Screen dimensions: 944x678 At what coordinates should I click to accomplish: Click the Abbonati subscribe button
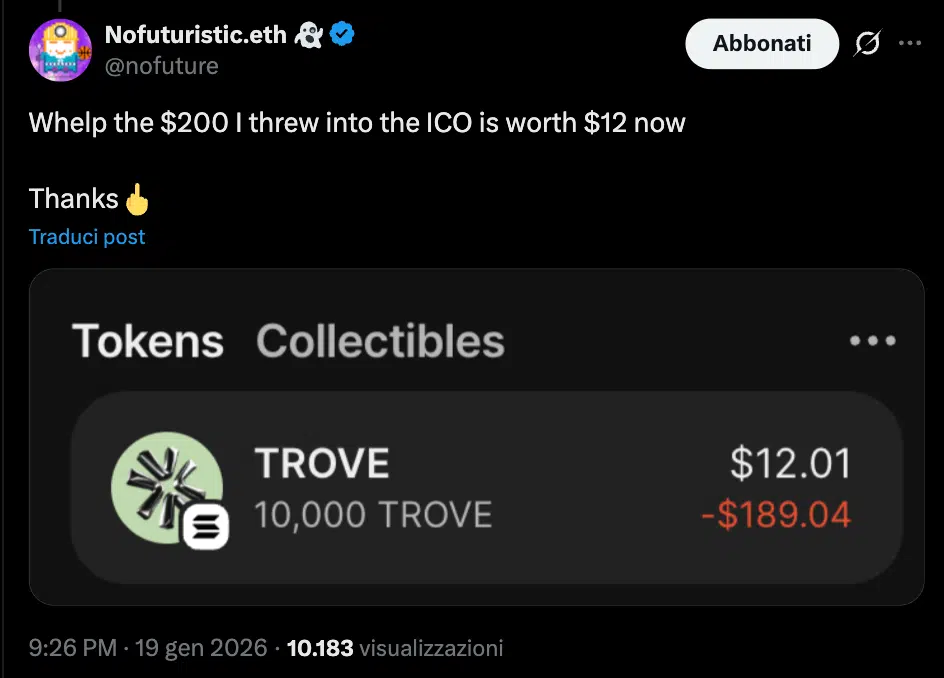[762, 44]
